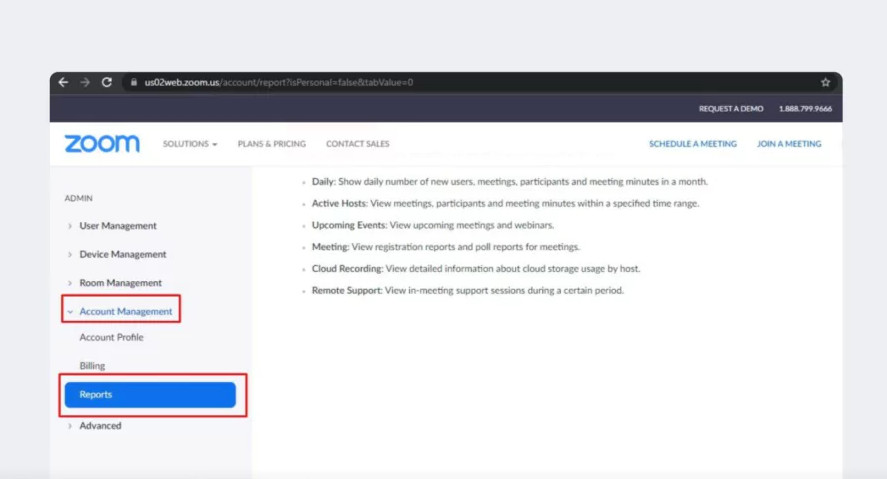
Task: Click the 'Cloud Recording:' report description
Action: point(476,269)
